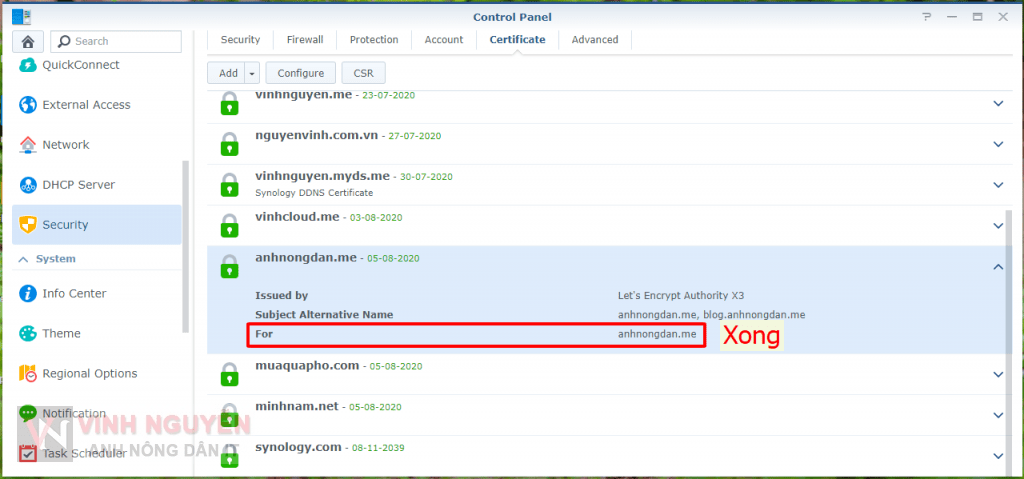This screenshot has height=479, width=1024.
Task: Open Info Center icon
Action: [28, 294]
